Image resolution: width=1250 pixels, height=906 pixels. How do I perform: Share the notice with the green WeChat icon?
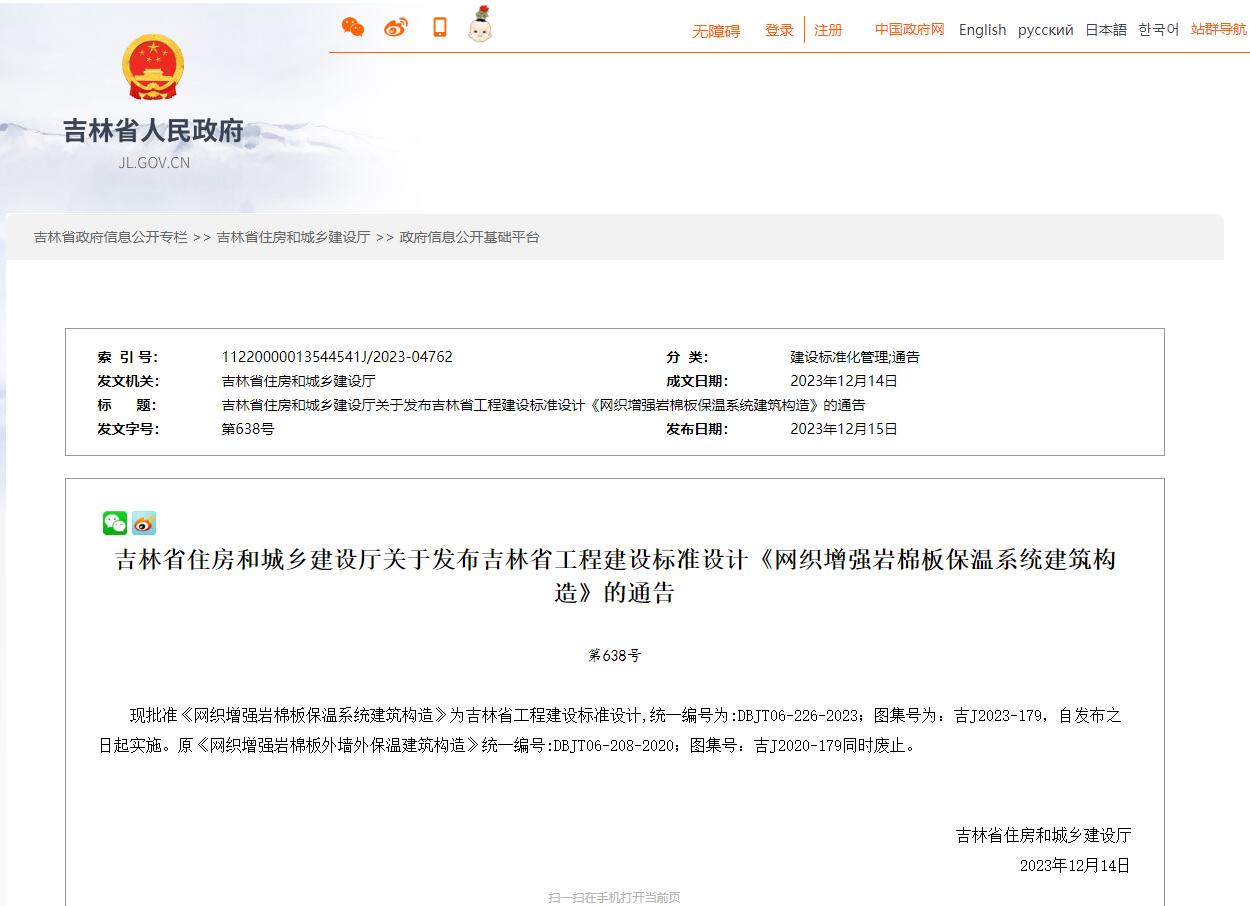(114, 522)
